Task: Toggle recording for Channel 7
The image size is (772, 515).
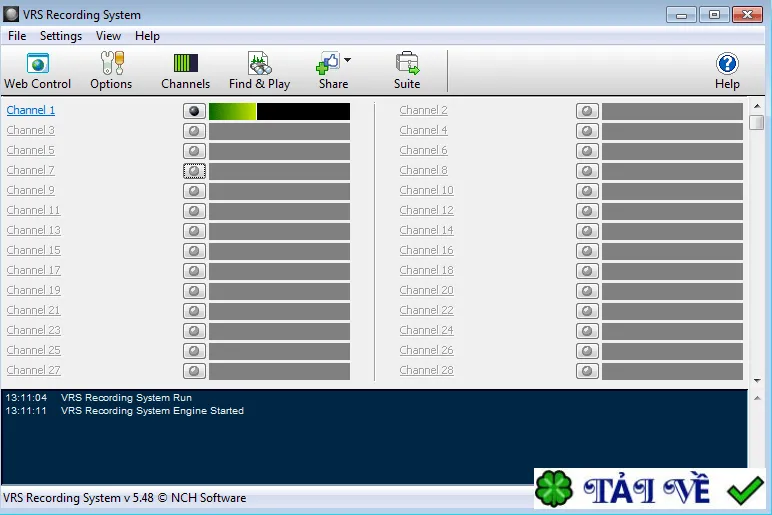Action: click(x=194, y=171)
